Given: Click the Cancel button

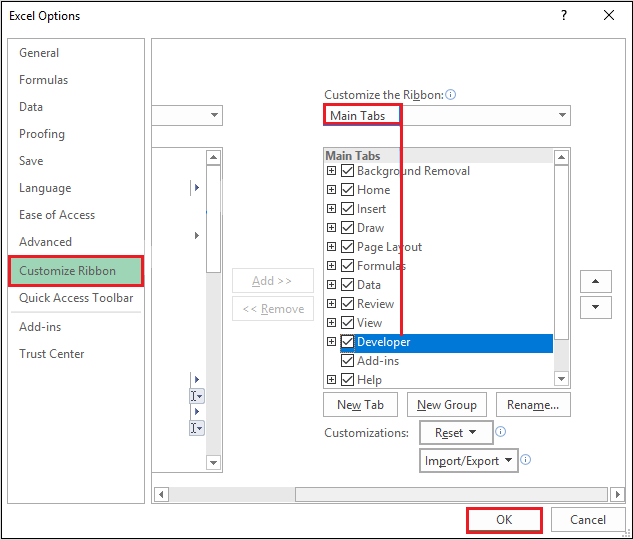Looking at the screenshot, I should point(588,520).
